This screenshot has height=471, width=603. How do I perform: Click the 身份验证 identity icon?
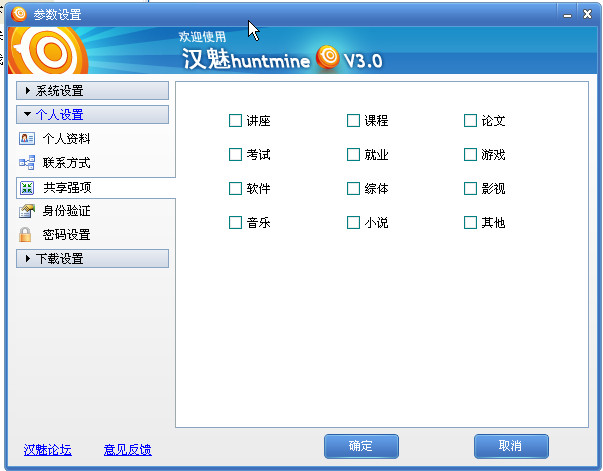point(27,211)
